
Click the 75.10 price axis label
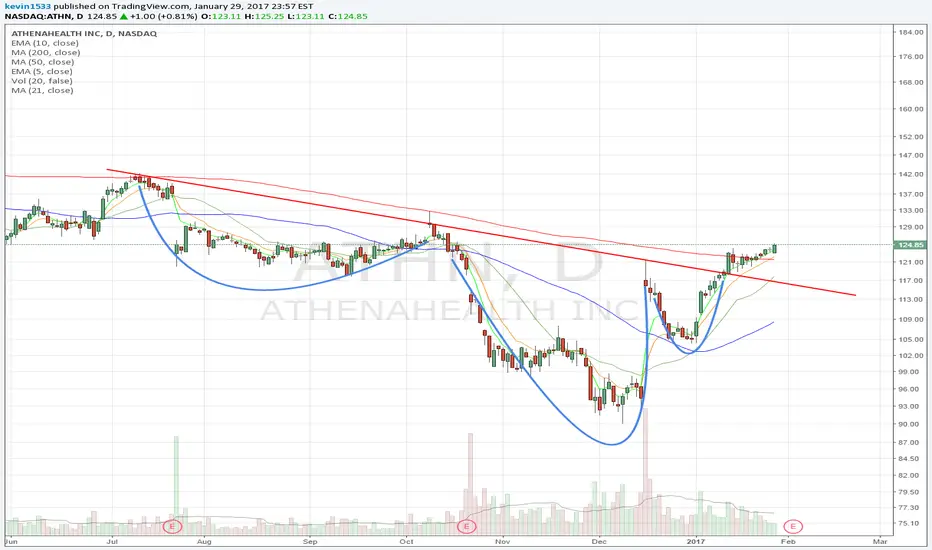[911, 523]
